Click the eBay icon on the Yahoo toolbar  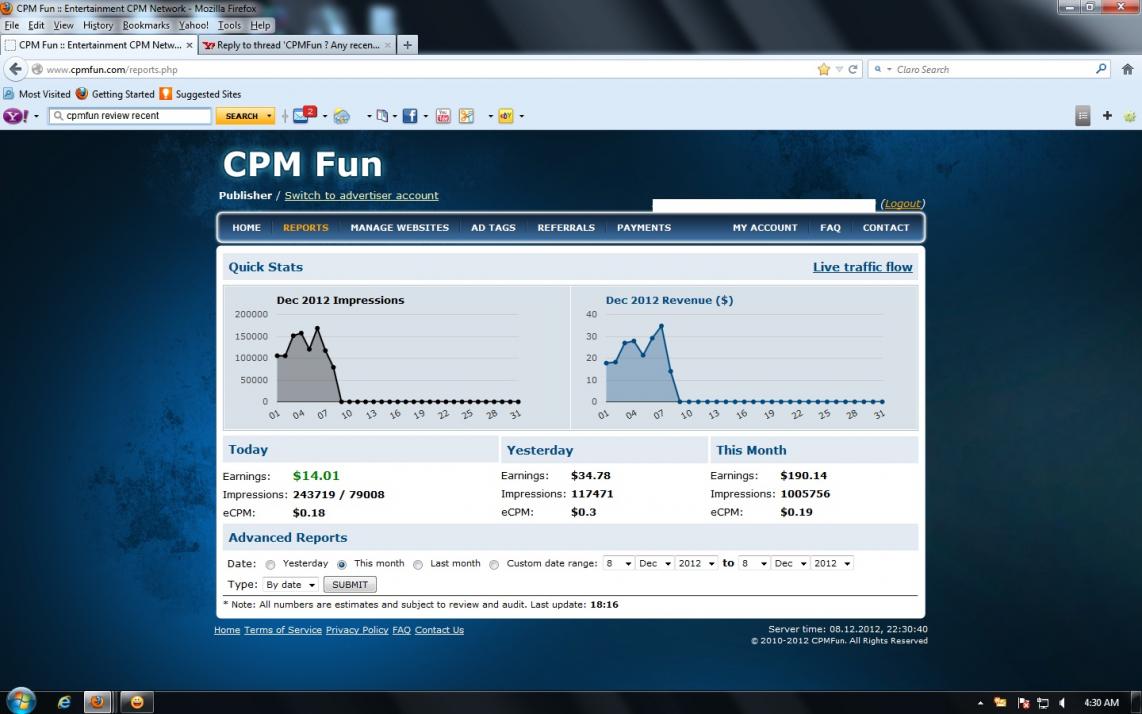point(505,116)
